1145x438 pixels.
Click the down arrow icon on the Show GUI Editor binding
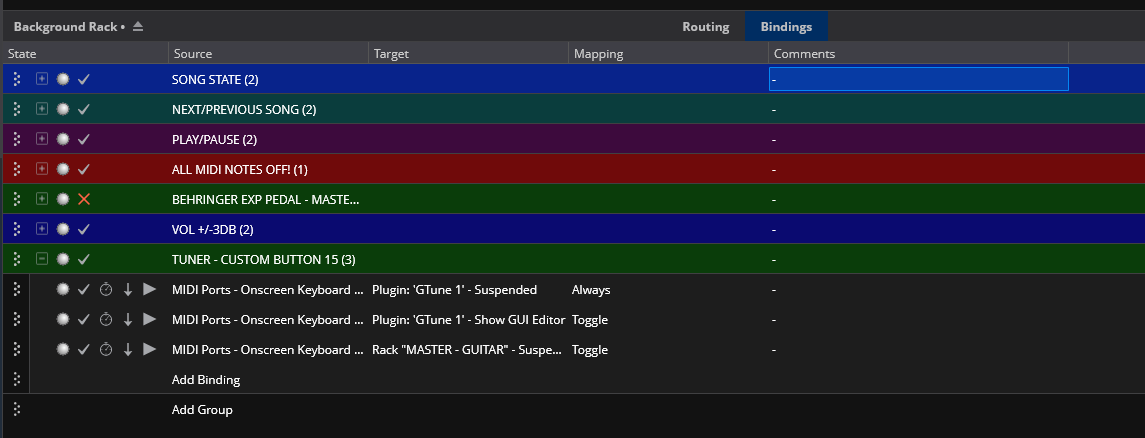128,320
